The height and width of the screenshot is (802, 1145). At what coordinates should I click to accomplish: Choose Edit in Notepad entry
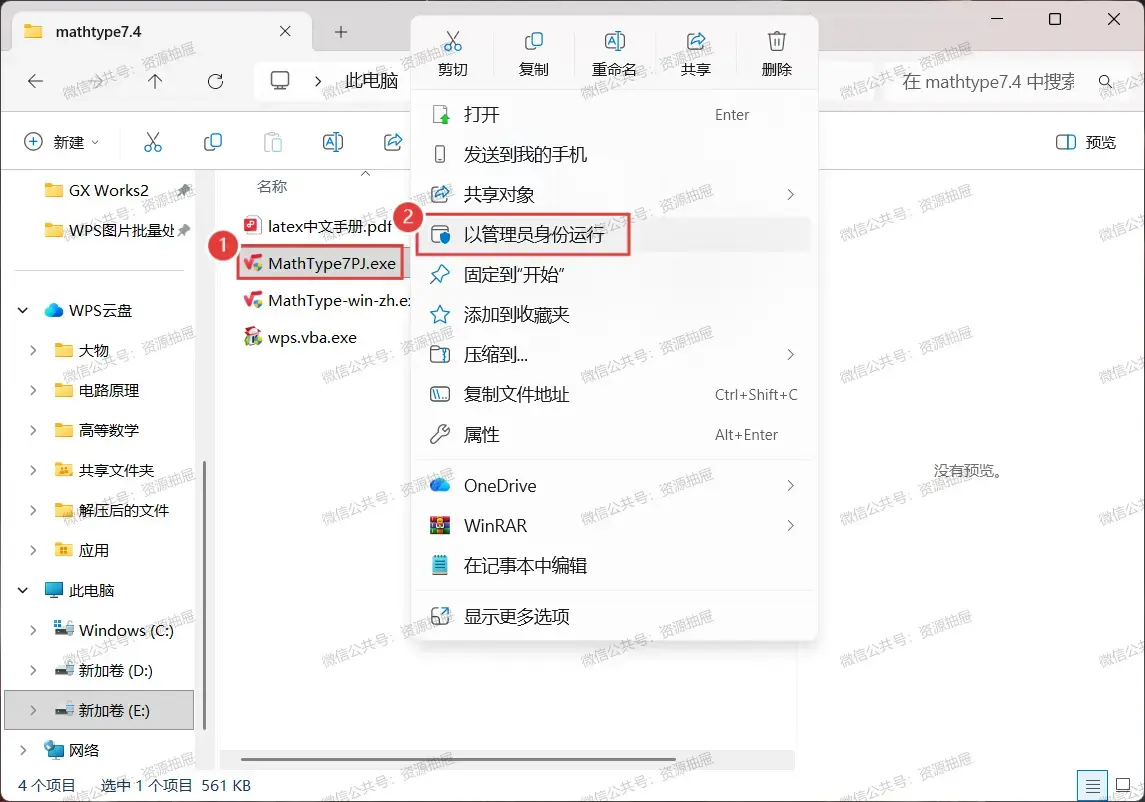click(x=614, y=565)
